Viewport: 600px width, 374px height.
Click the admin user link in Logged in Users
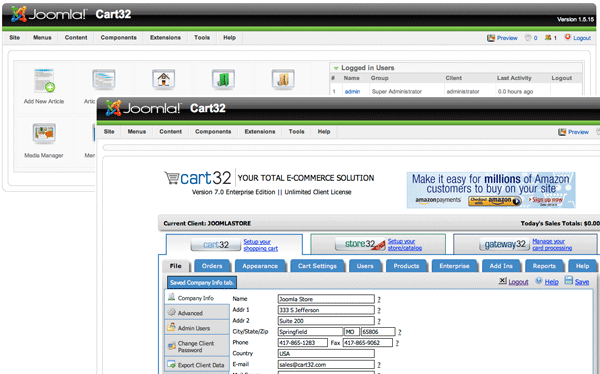click(x=352, y=91)
